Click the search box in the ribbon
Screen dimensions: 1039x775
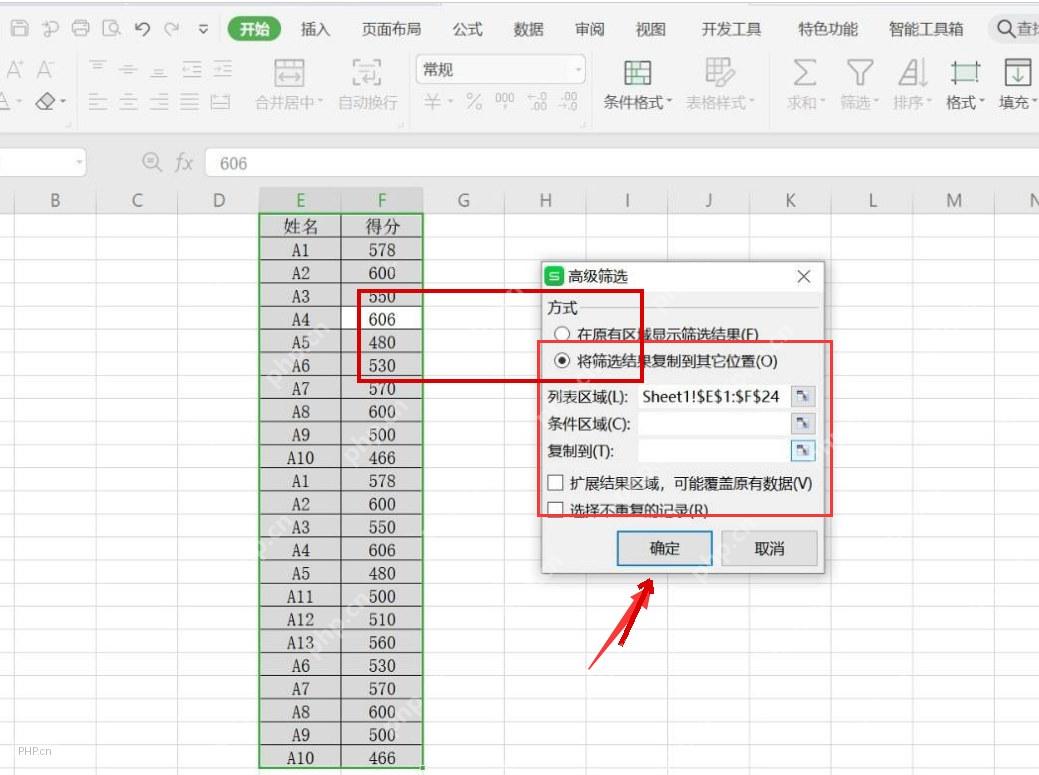pos(1015,29)
